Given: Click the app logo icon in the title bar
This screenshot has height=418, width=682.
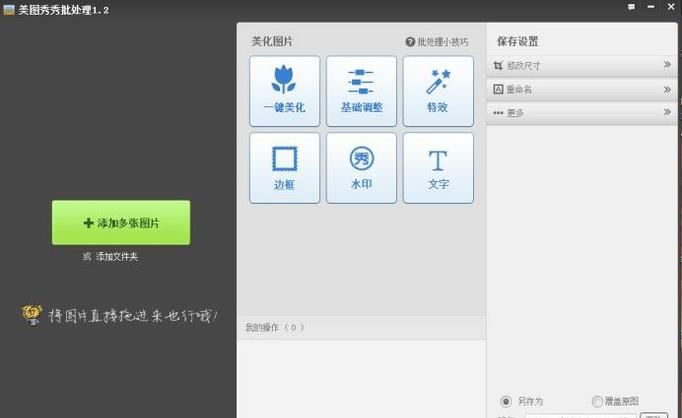Looking at the screenshot, I should tap(9, 10).
